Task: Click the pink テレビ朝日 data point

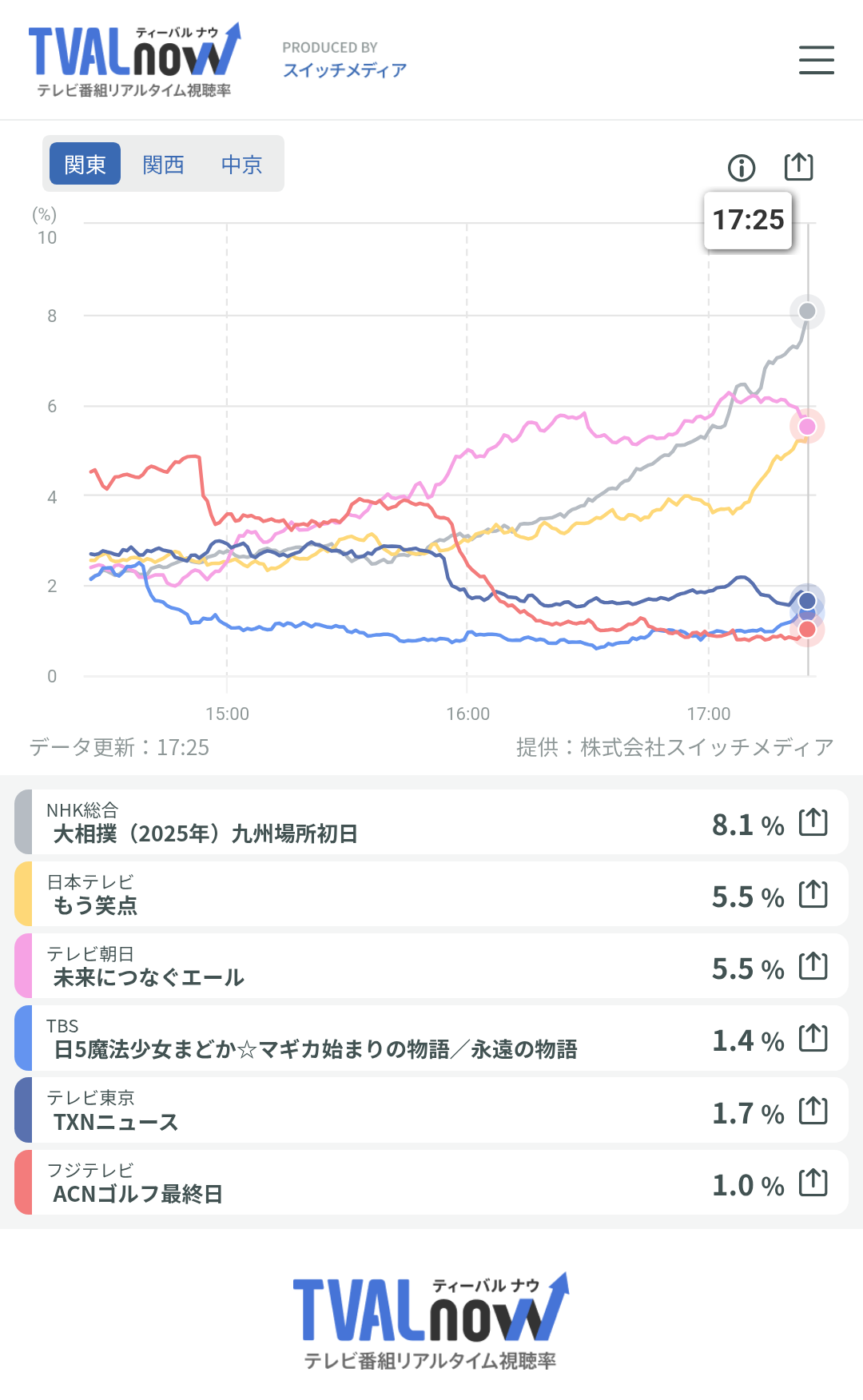Action: pyautogui.click(x=807, y=427)
